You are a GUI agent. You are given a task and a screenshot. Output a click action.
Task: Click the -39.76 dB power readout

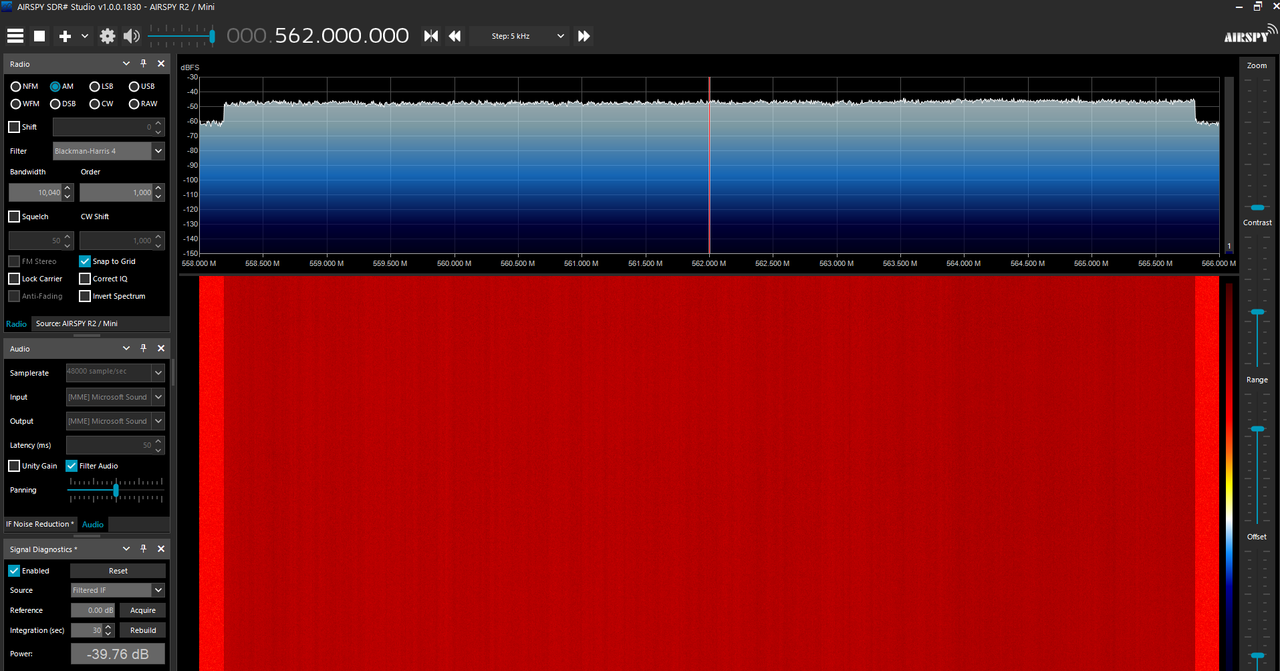(117, 654)
